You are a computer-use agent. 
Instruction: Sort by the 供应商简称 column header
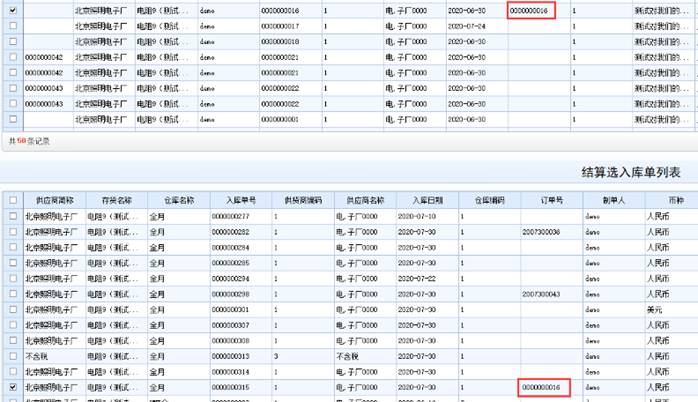coord(53,200)
